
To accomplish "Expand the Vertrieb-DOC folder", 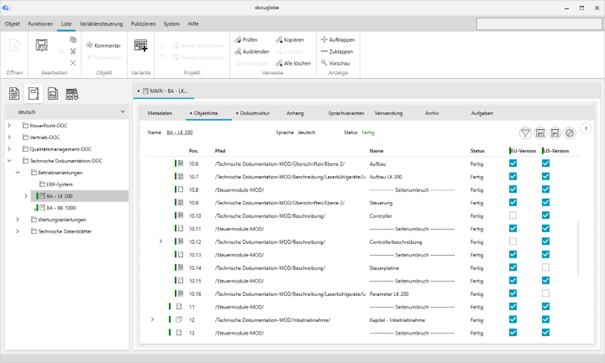I will tap(9, 137).
